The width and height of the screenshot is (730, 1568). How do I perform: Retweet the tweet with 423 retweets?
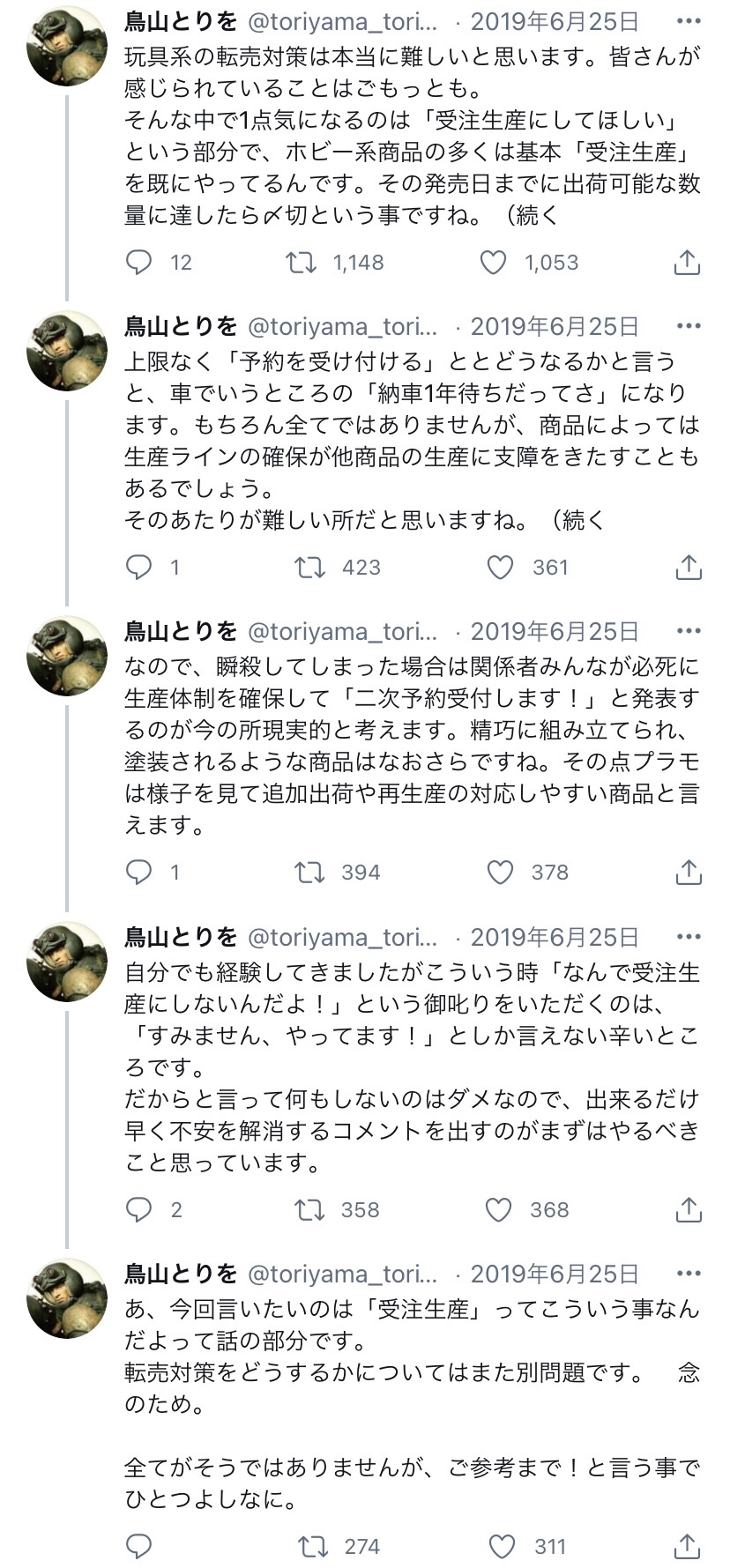[309, 567]
